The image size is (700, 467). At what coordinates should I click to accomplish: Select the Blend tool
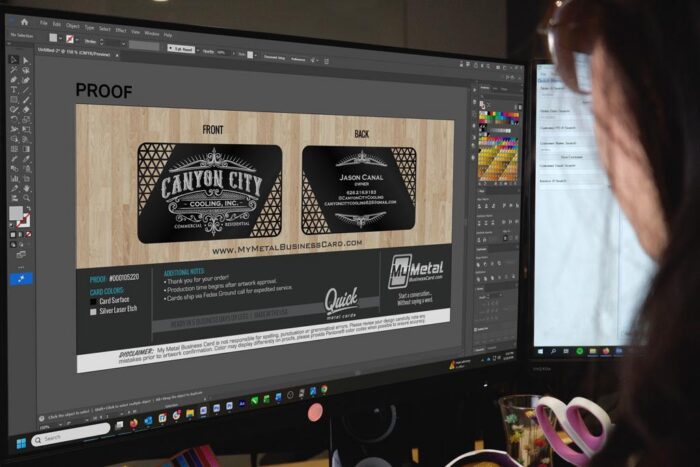14,168
